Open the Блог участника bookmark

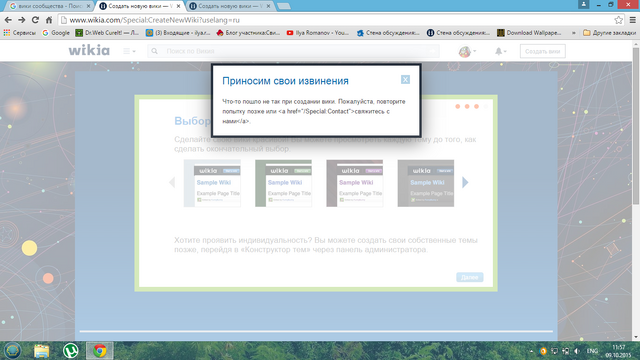(248, 33)
